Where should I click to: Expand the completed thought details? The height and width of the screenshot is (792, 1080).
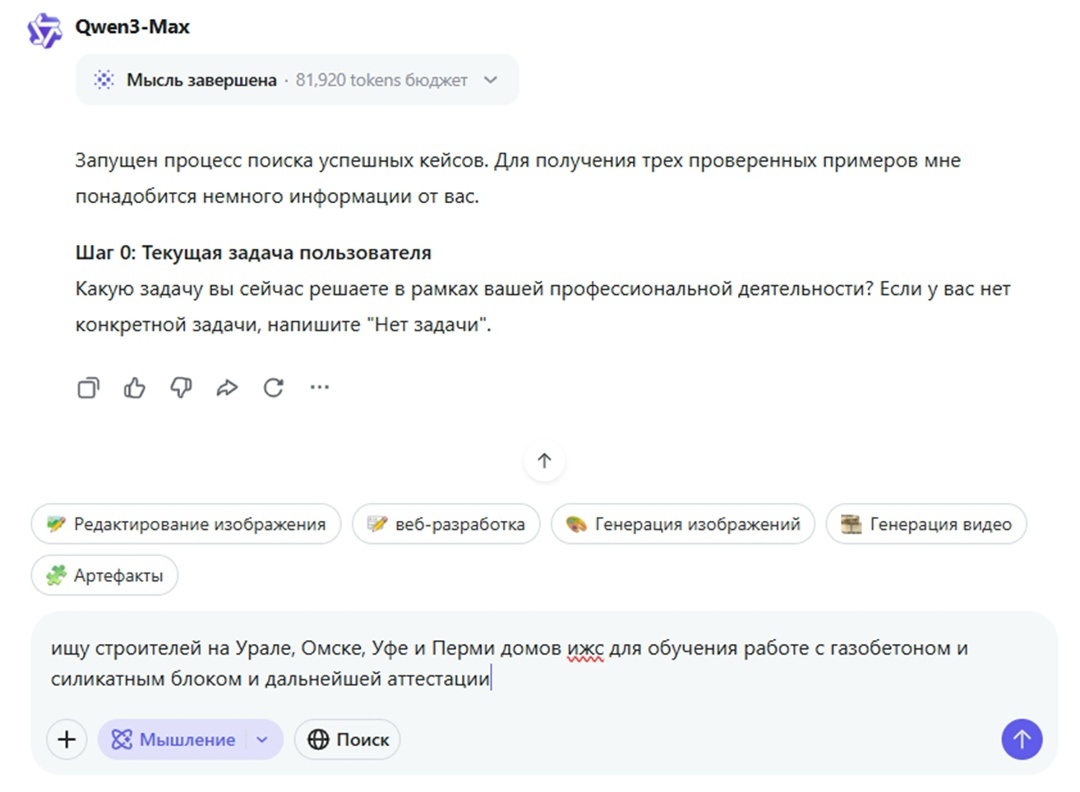490,79
